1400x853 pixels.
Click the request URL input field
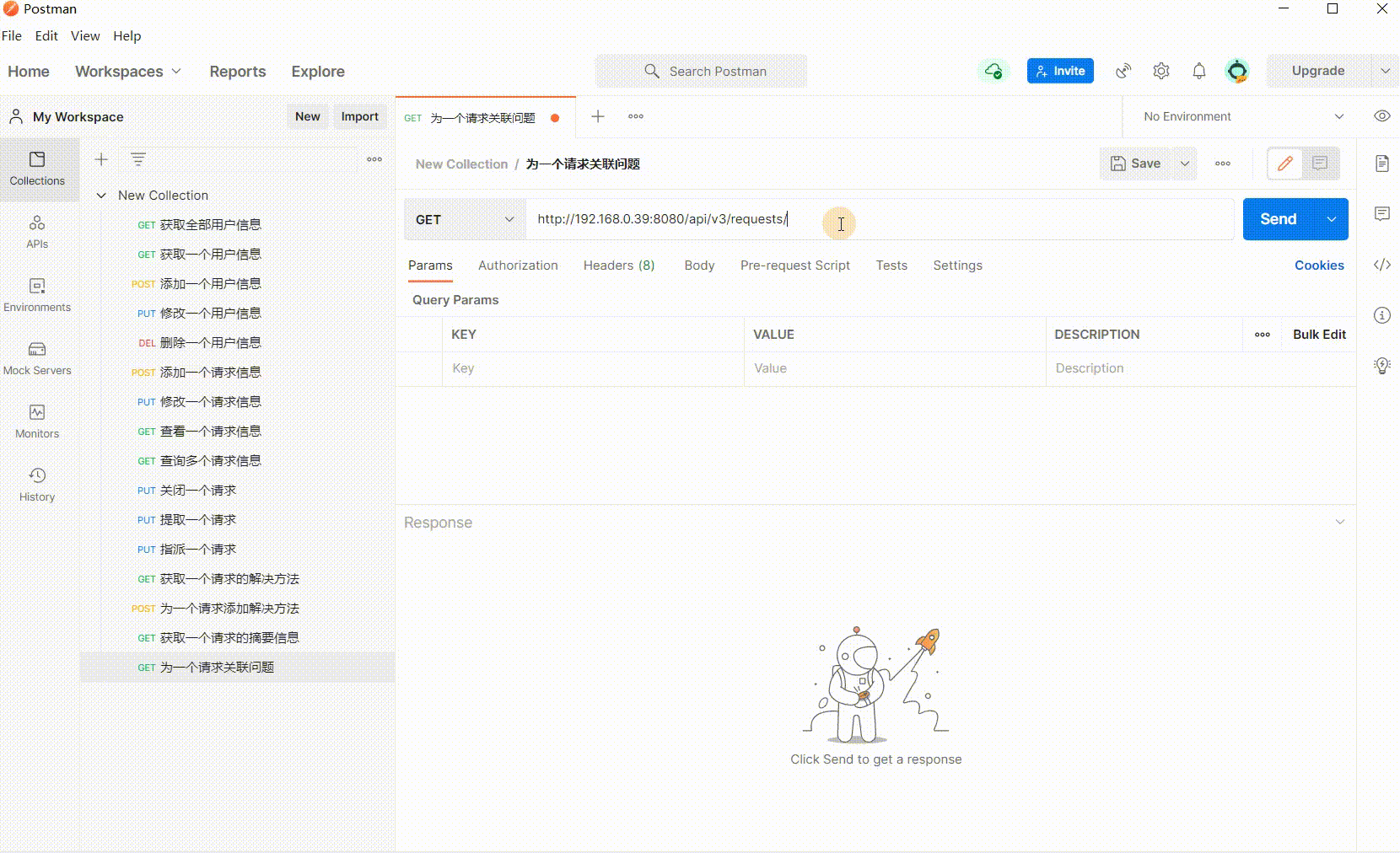tap(877, 219)
